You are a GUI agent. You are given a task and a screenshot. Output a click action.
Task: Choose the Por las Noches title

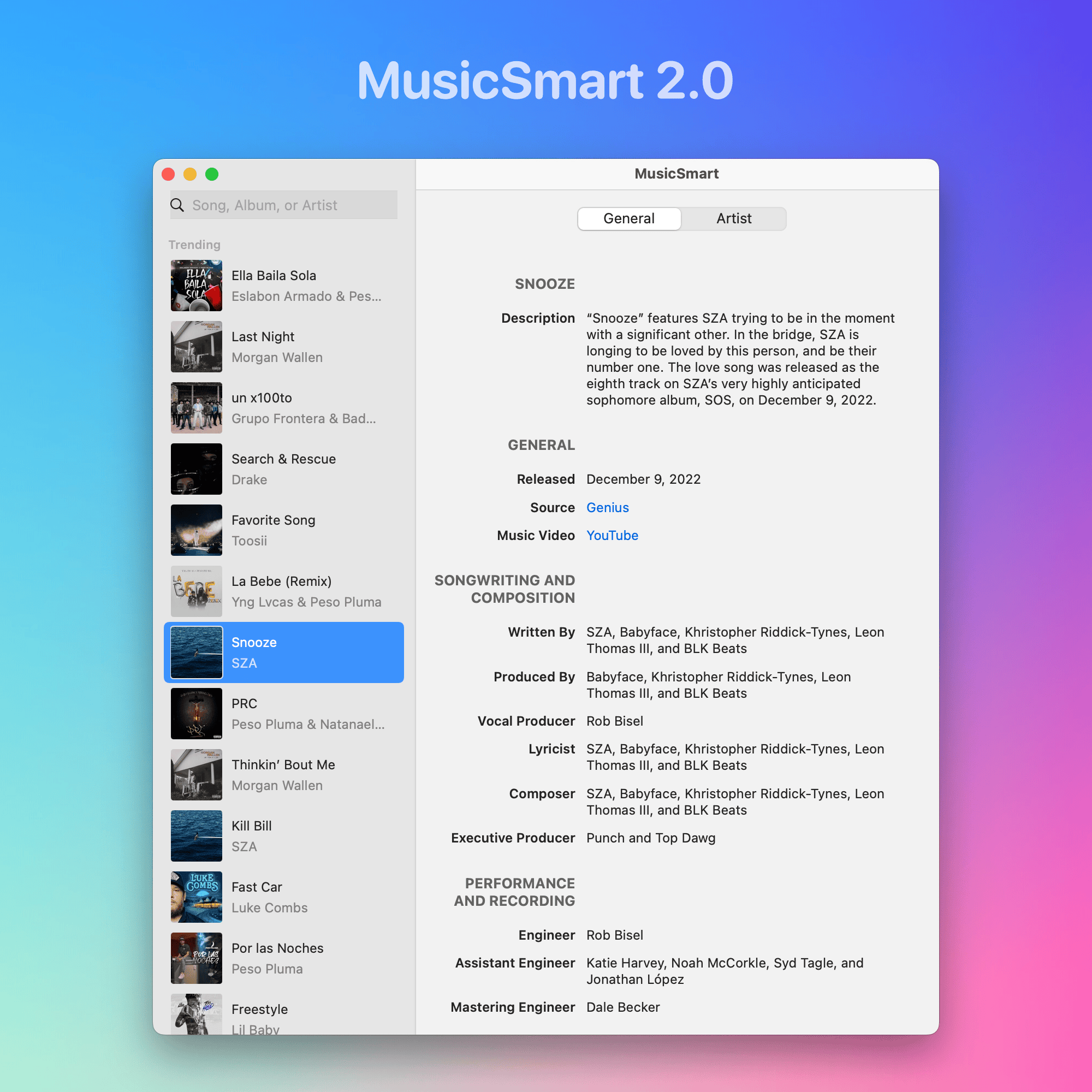pos(277,948)
